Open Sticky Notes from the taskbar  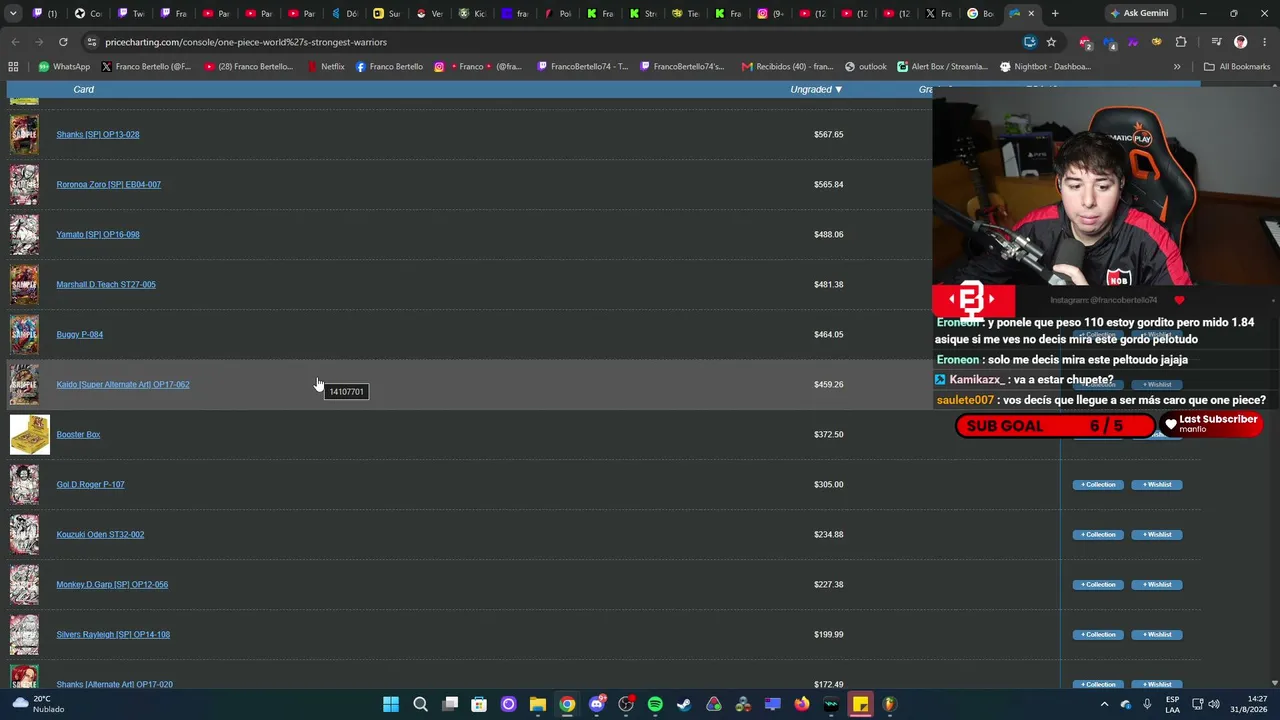[860, 704]
